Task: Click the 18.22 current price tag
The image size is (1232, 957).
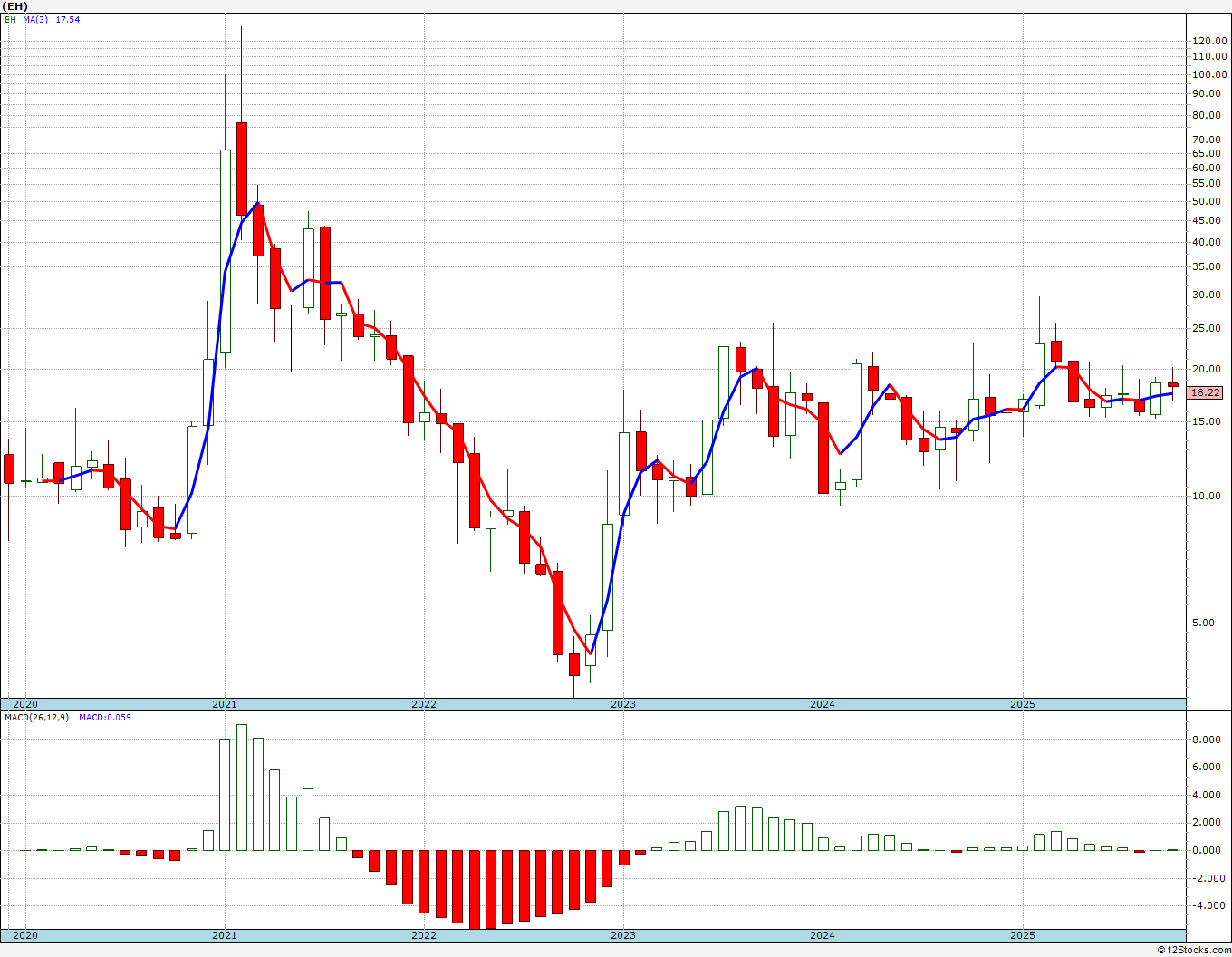Action: tap(1207, 392)
